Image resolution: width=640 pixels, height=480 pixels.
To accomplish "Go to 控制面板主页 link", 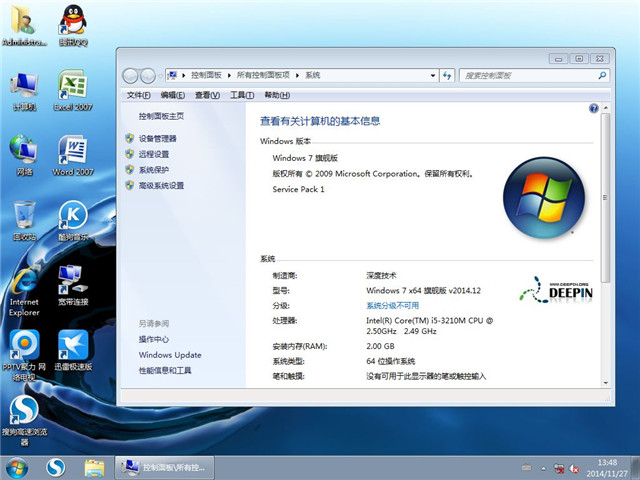I will pos(161,116).
